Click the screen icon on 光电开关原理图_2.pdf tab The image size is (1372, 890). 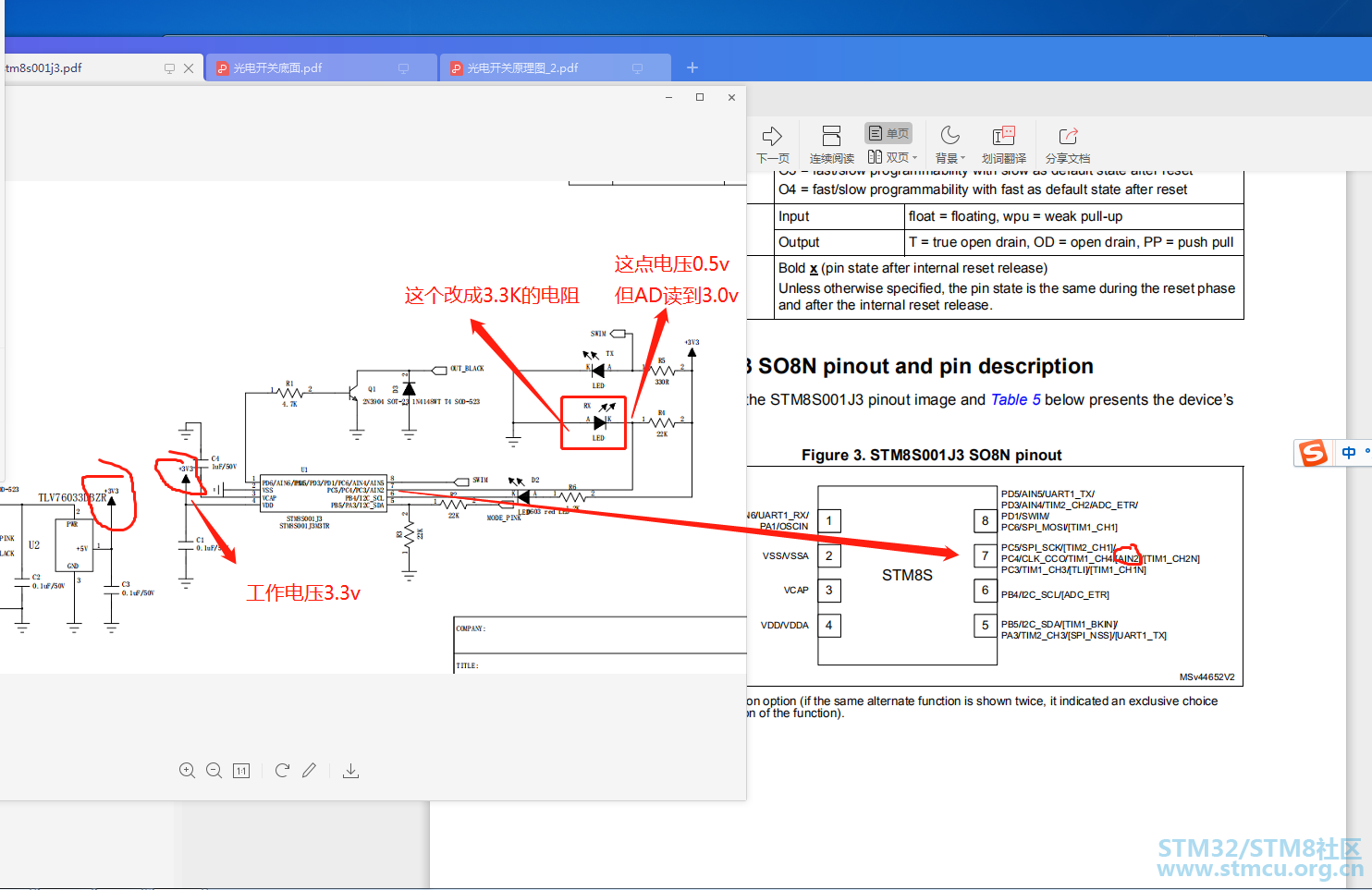(x=637, y=68)
